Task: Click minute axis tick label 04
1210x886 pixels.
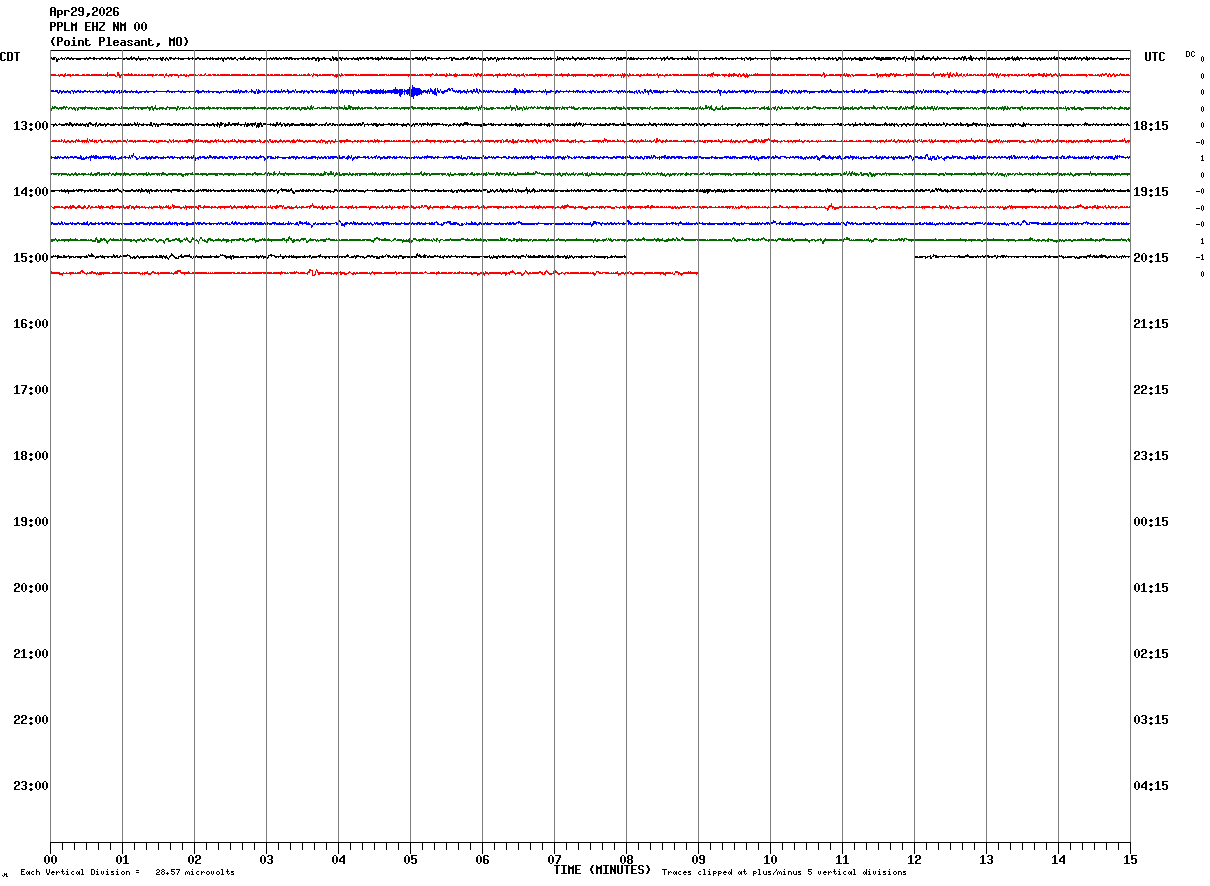Action: tap(338, 859)
